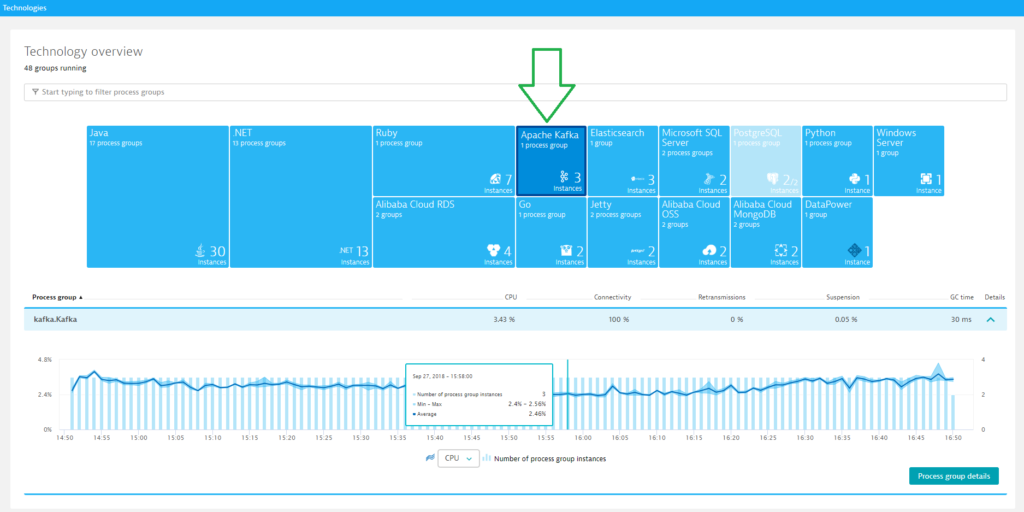
Task: Select the .NET technology tile
Action: 300,197
